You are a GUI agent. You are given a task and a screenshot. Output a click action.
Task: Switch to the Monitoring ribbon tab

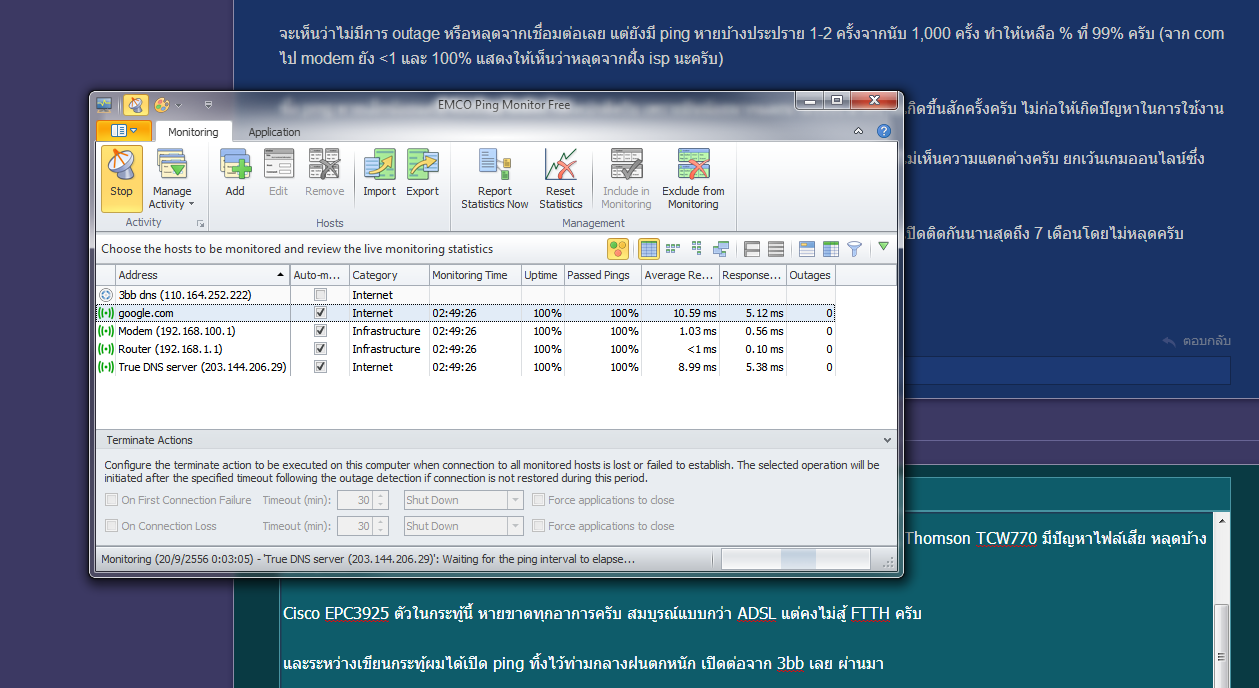(x=193, y=132)
